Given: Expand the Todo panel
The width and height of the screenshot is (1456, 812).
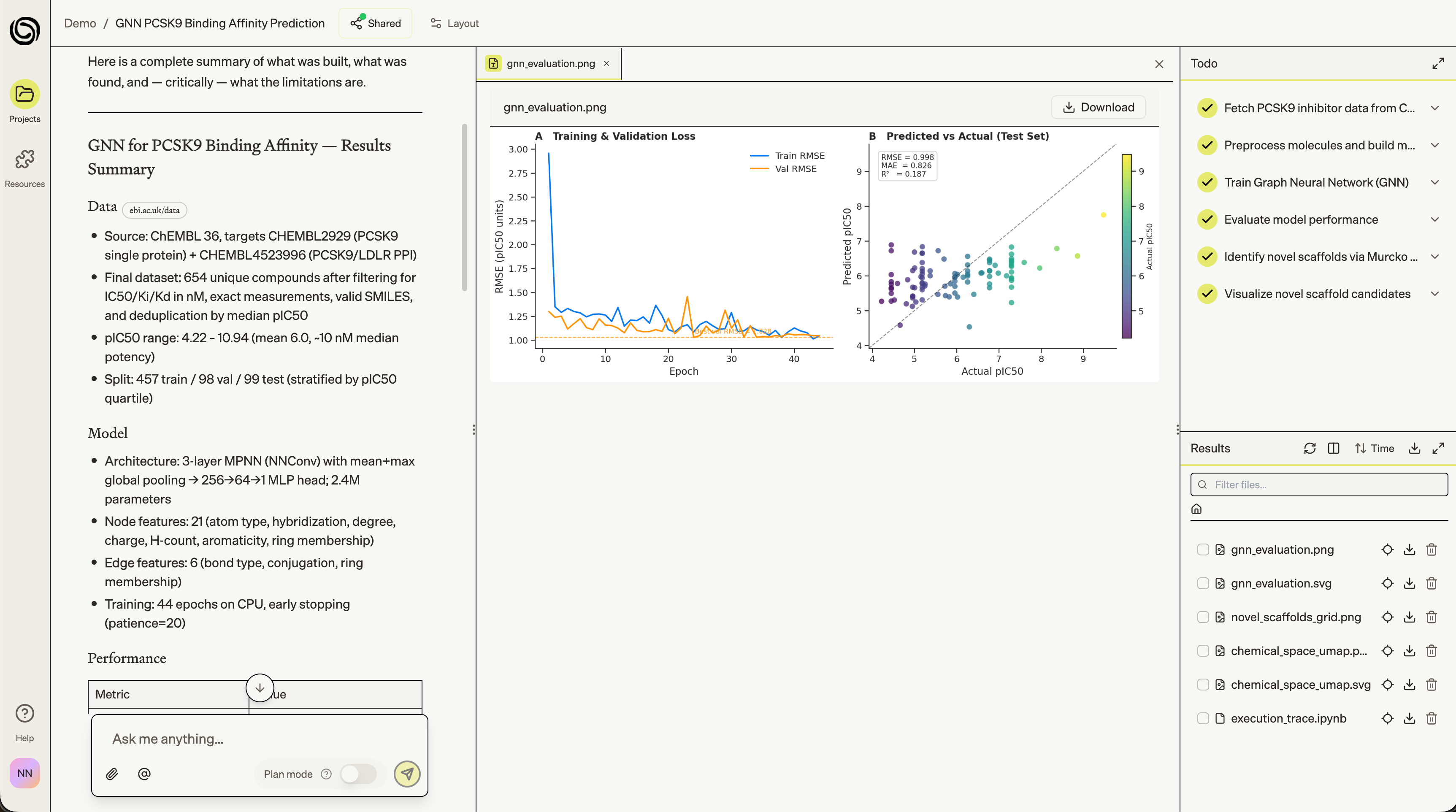Looking at the screenshot, I should coord(1438,63).
